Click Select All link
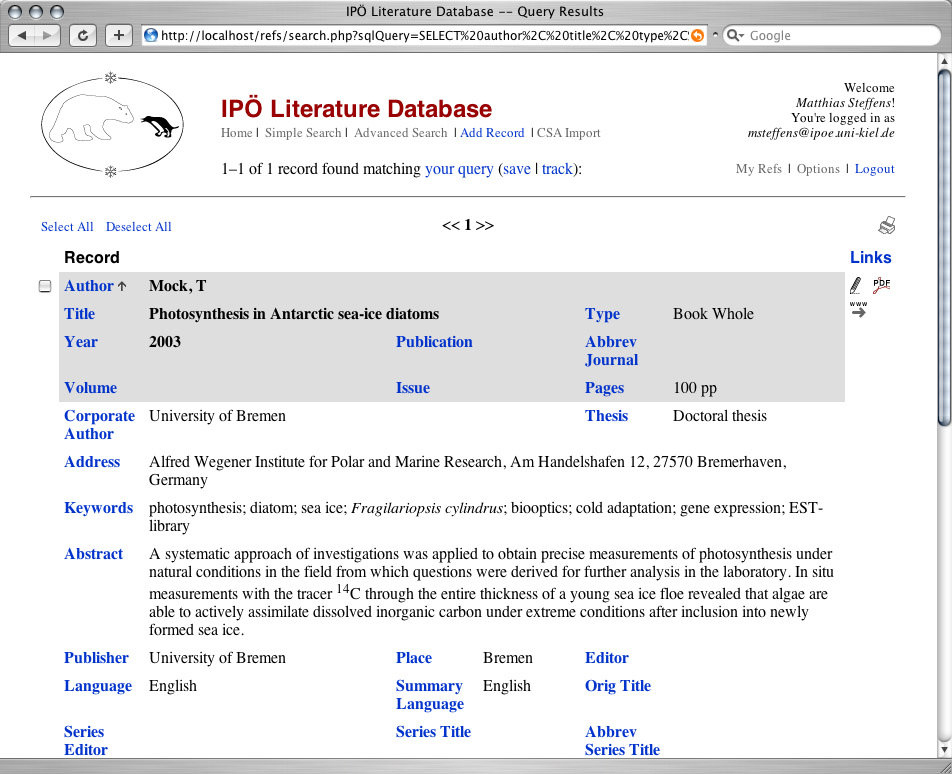This screenshot has width=952, height=774. (67, 226)
